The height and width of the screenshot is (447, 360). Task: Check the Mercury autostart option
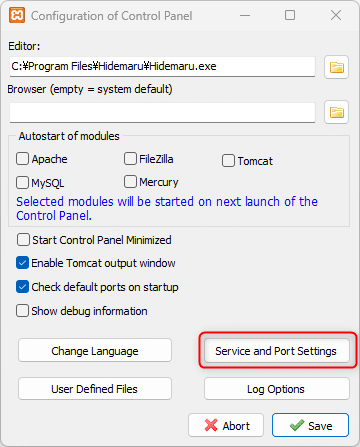coord(130,182)
